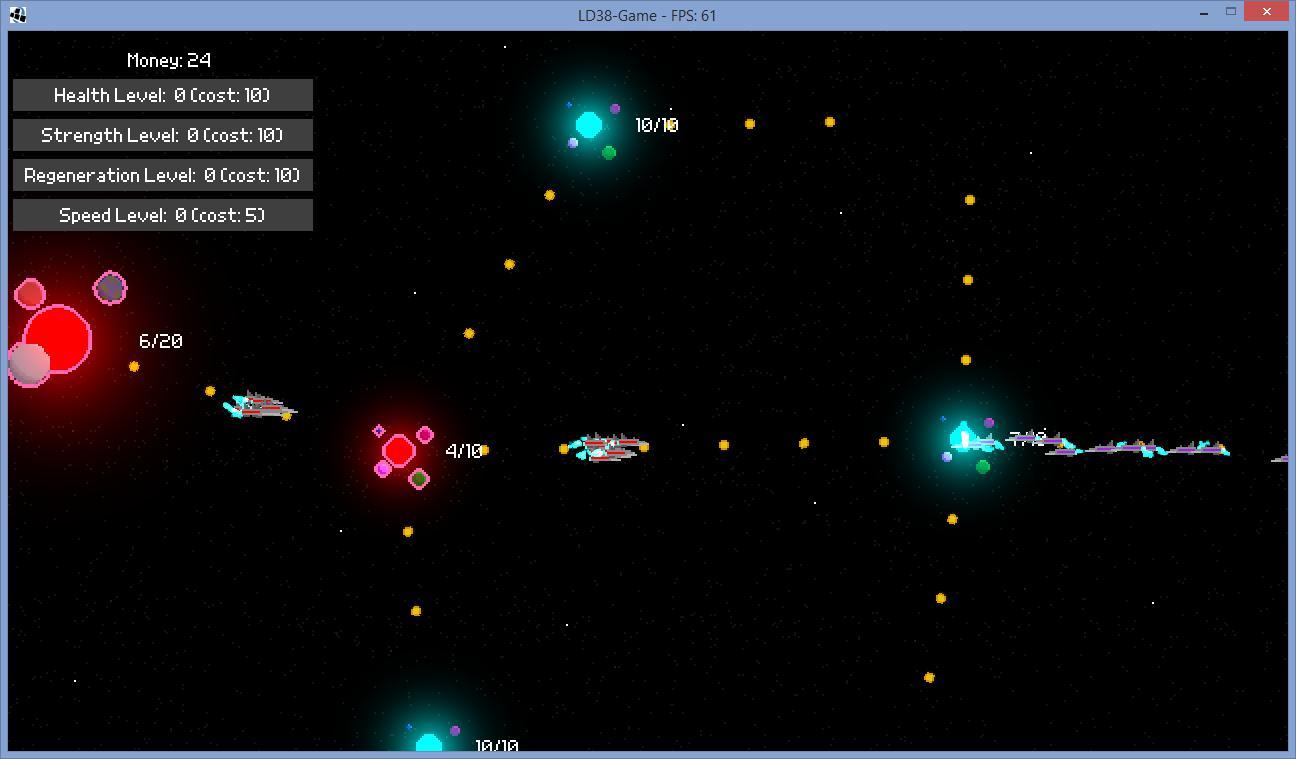The width and height of the screenshot is (1296, 759).
Task: Click the 6/20 planet health label
Action: coord(160,341)
